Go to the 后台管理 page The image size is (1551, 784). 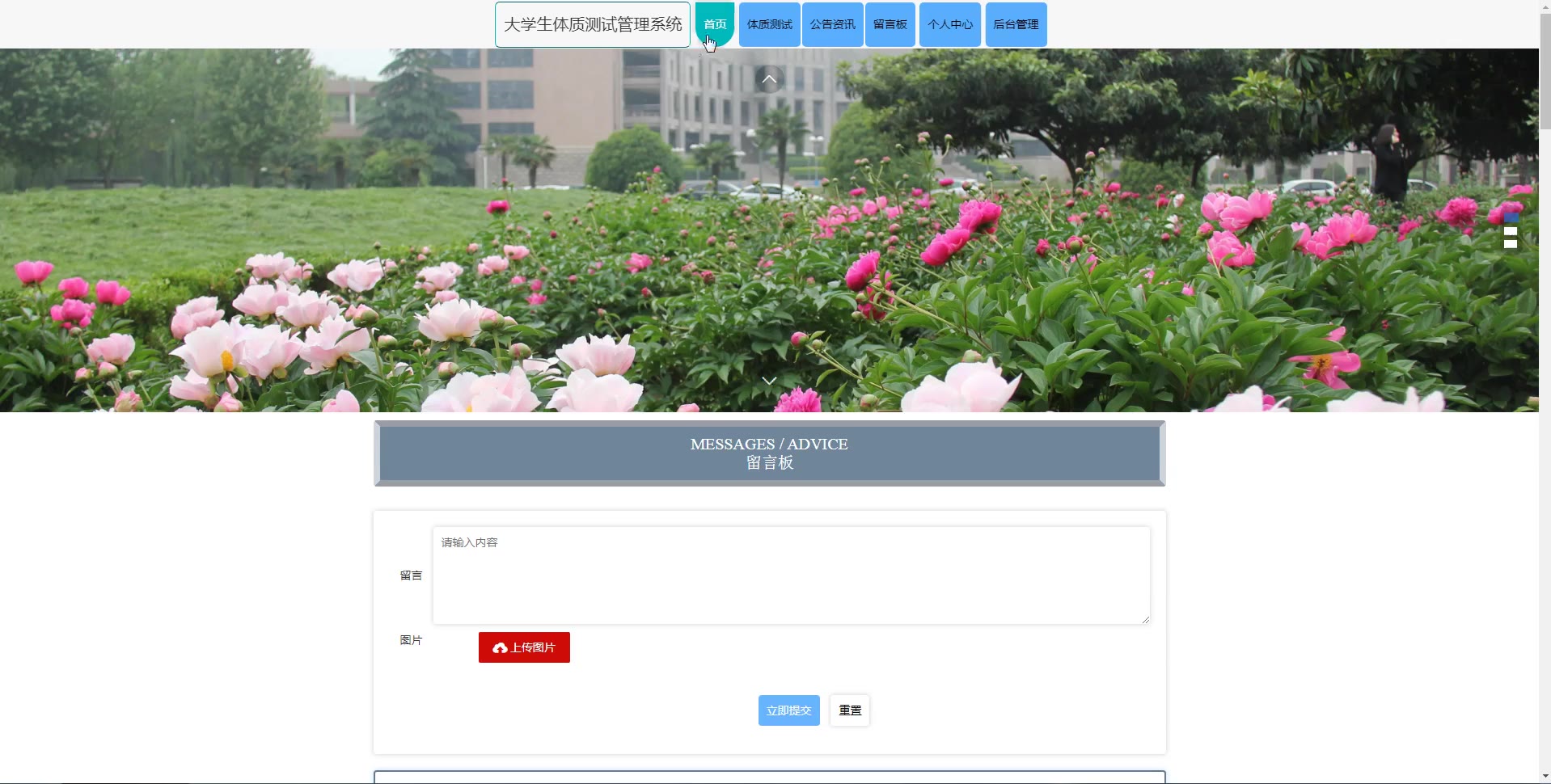[1016, 24]
